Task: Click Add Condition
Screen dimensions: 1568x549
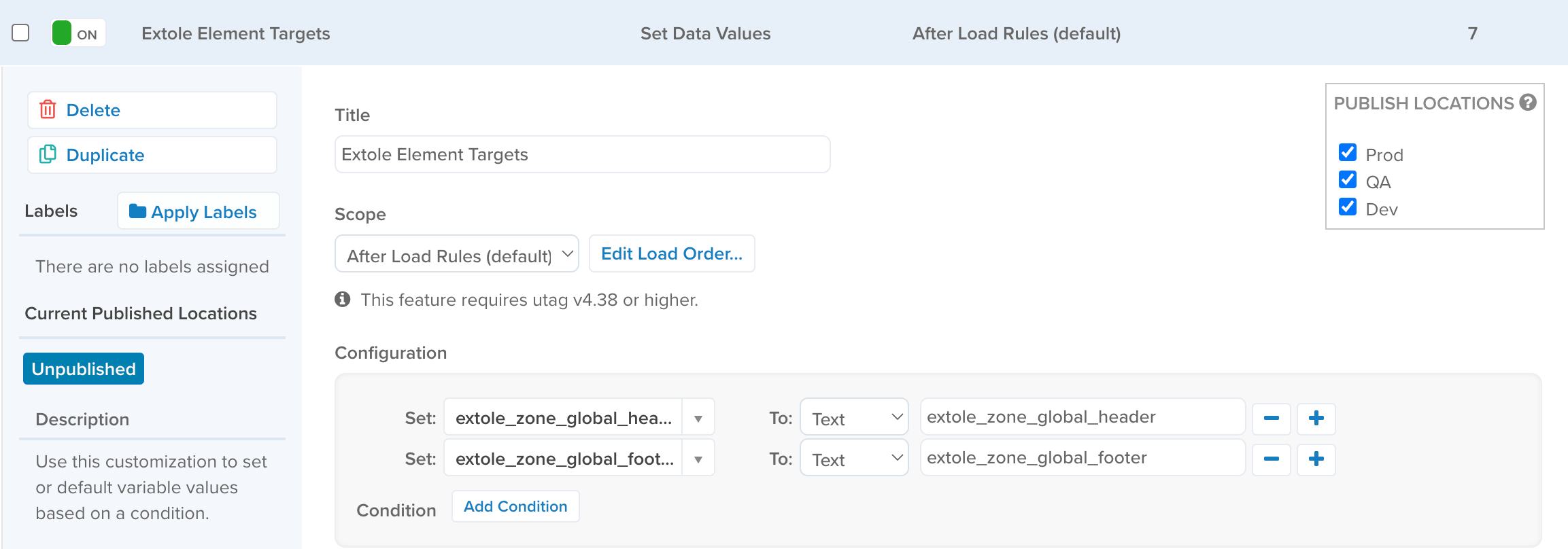Action: pyautogui.click(x=515, y=506)
